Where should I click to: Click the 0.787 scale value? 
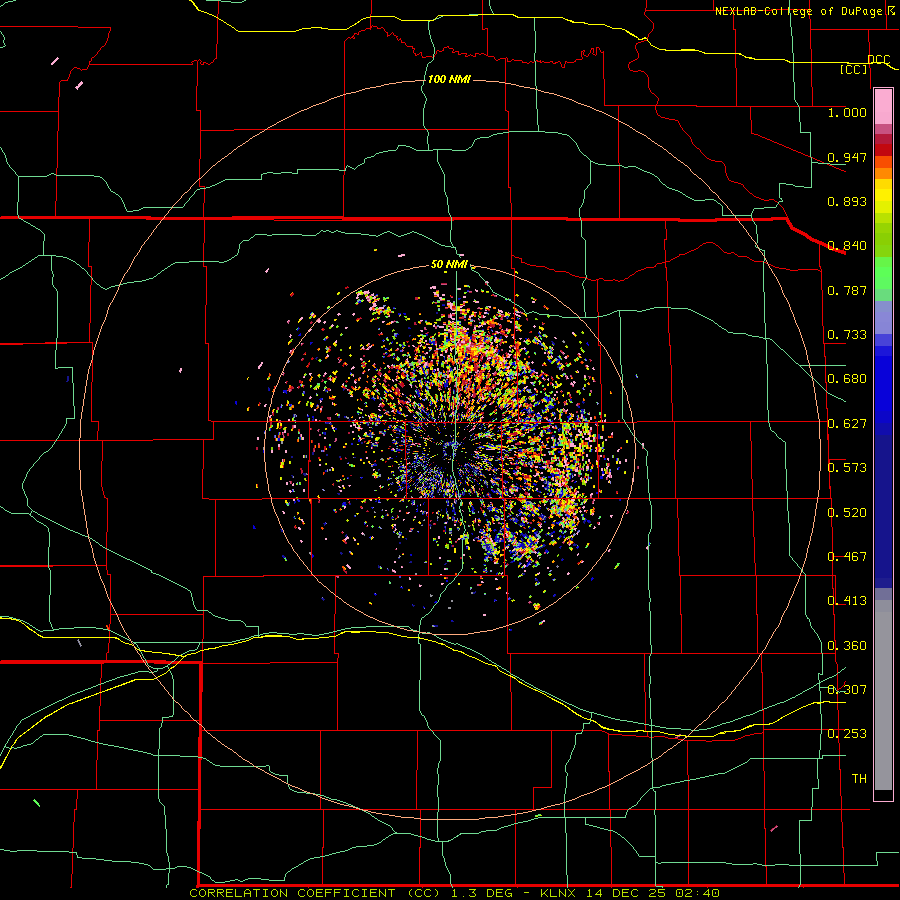tap(847, 290)
